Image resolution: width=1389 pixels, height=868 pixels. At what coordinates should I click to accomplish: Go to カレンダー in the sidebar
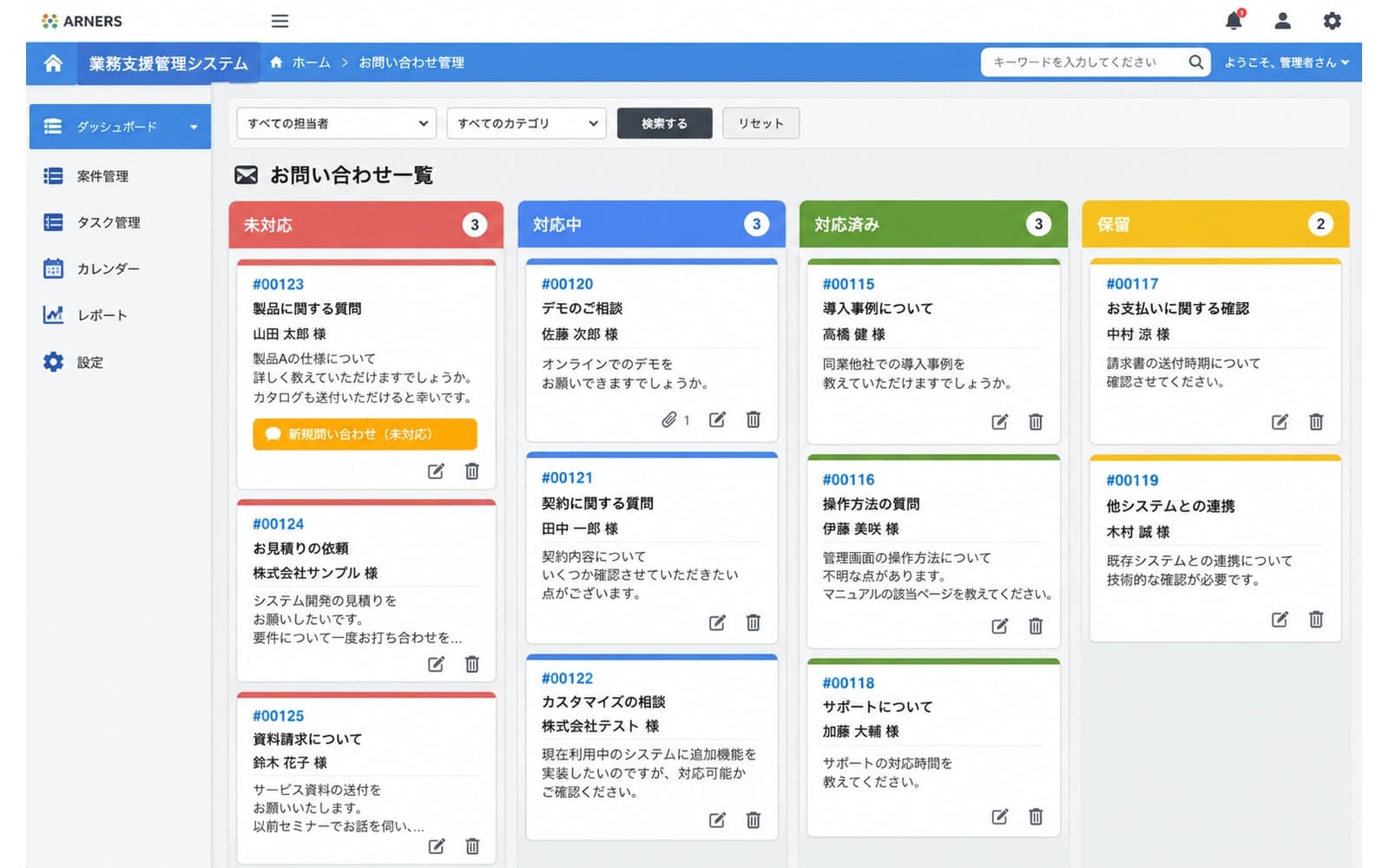pyautogui.click(x=109, y=269)
